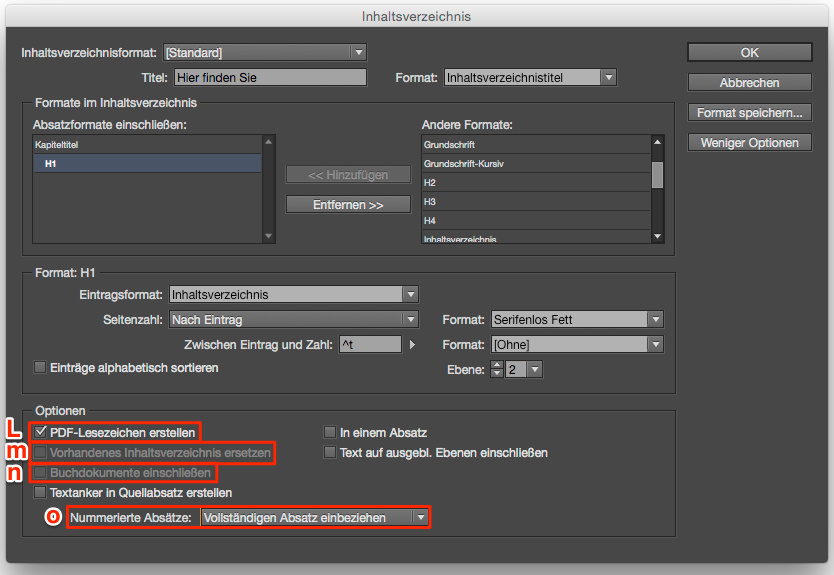Click Weniger Optionen button
Screen dimensions: 834x575
point(749,143)
